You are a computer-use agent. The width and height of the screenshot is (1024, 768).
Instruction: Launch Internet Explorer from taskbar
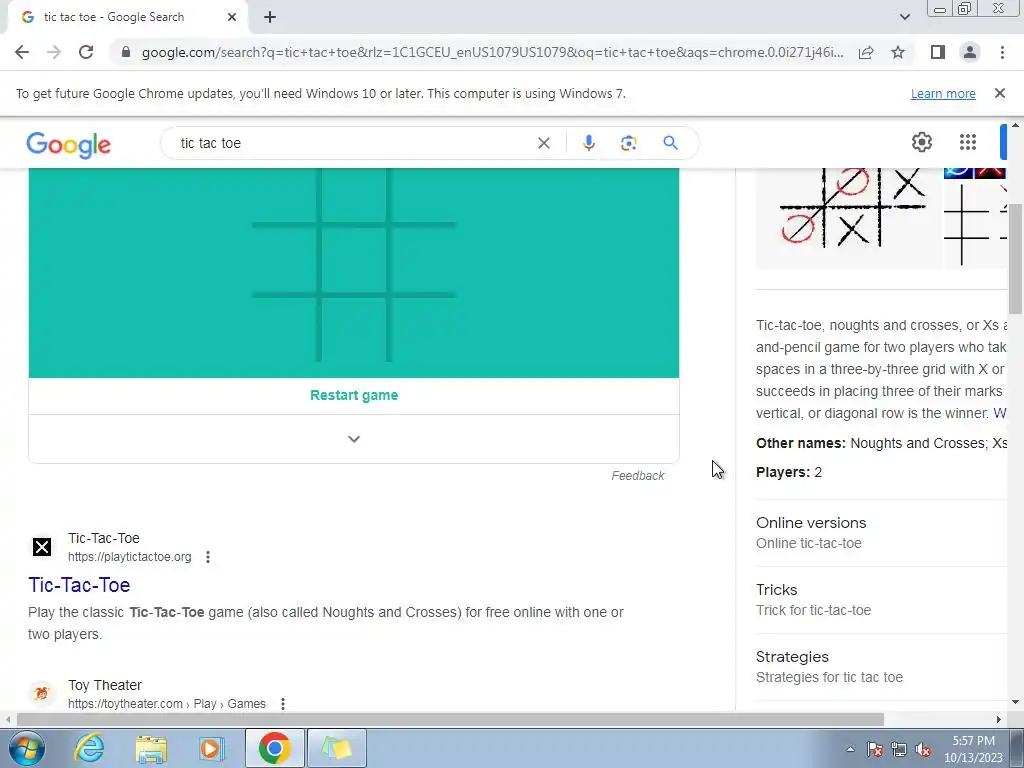89,748
